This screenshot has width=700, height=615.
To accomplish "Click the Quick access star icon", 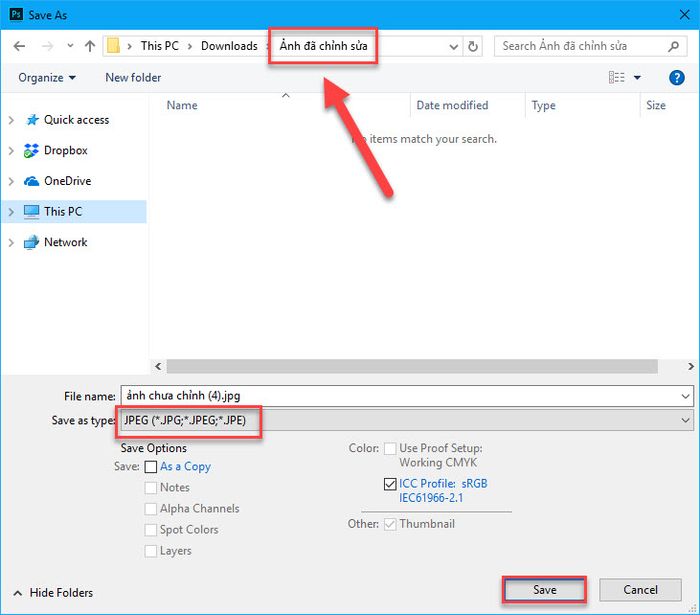I will [32, 120].
